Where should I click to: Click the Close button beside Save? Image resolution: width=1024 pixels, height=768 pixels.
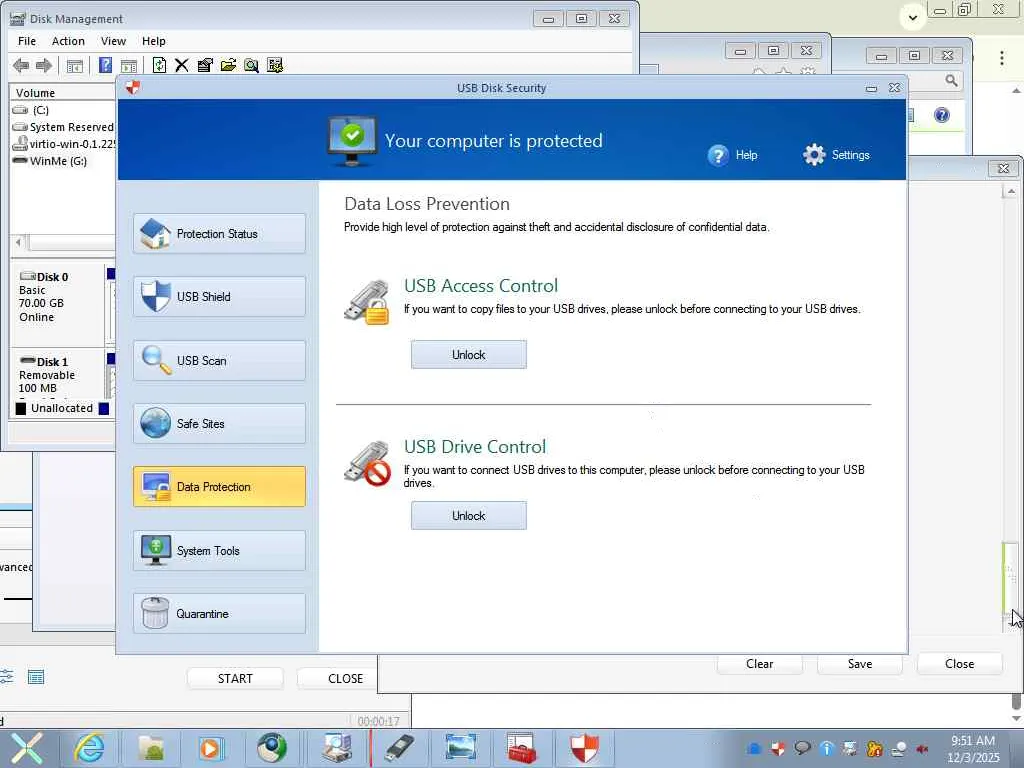(x=959, y=664)
